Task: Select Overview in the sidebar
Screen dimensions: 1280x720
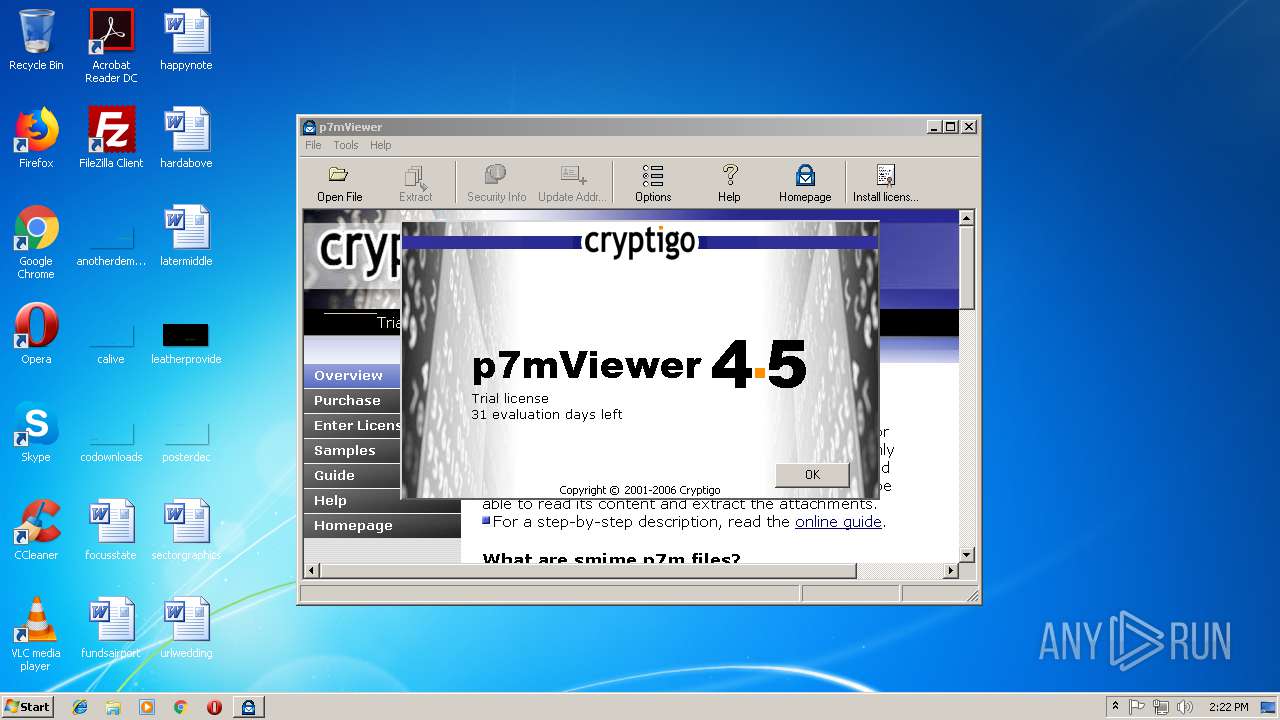Action: (x=352, y=376)
